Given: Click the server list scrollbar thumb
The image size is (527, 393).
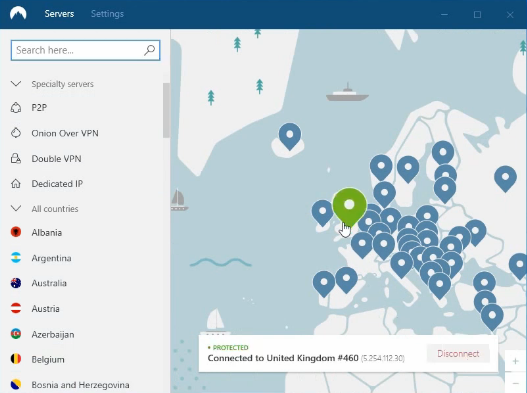Looking at the screenshot, I should point(166,110).
